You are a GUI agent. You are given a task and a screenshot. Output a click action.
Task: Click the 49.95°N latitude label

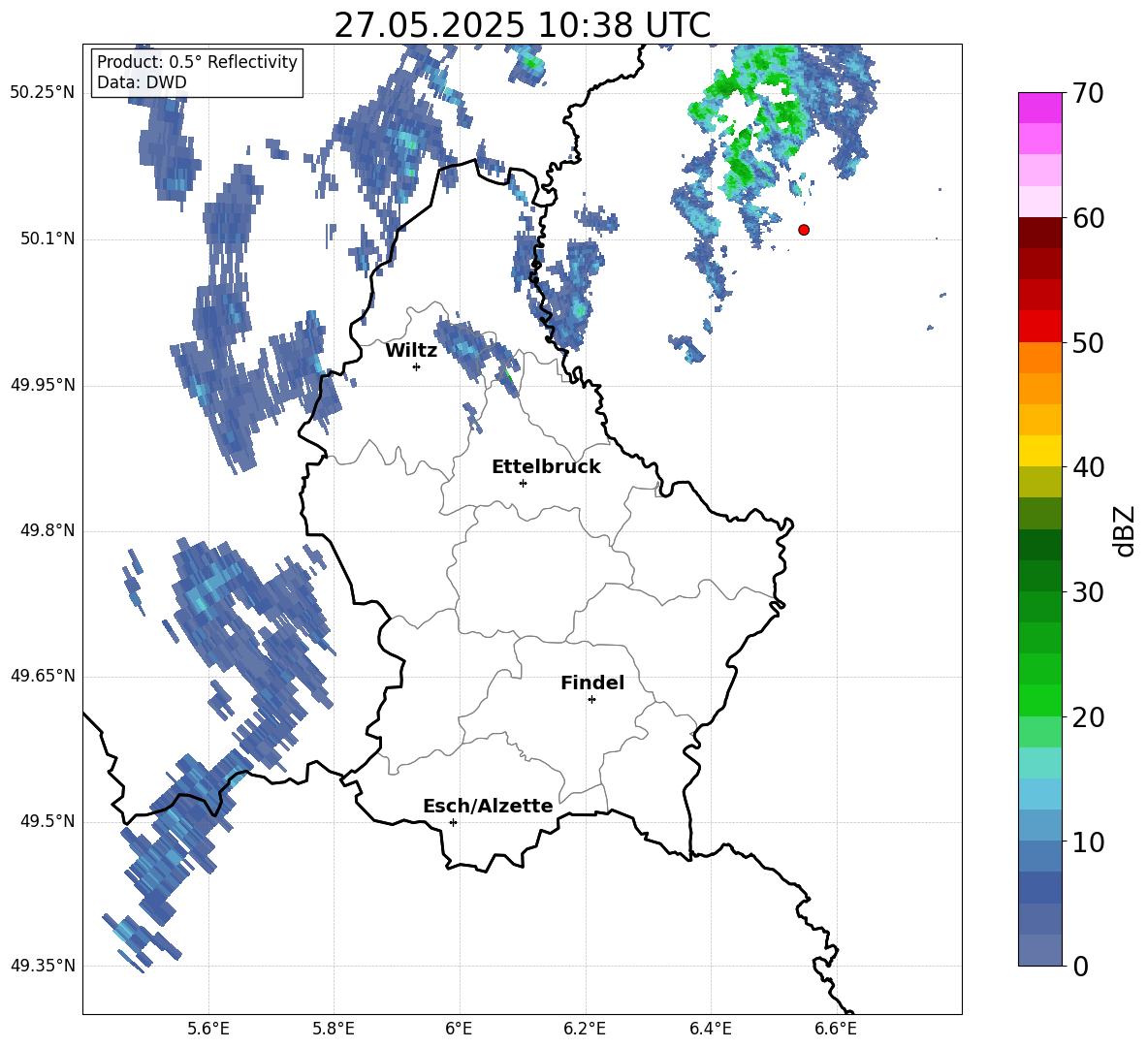(42, 385)
